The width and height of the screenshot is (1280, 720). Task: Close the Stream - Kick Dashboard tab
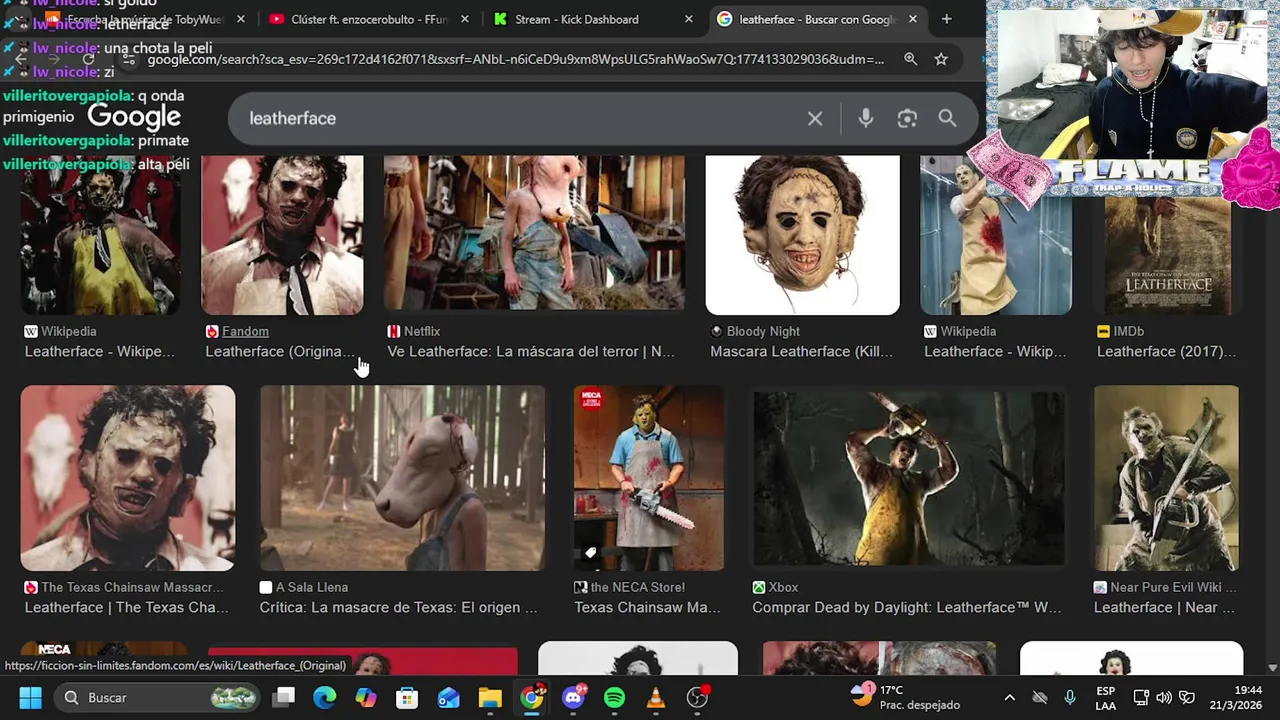[x=688, y=19]
